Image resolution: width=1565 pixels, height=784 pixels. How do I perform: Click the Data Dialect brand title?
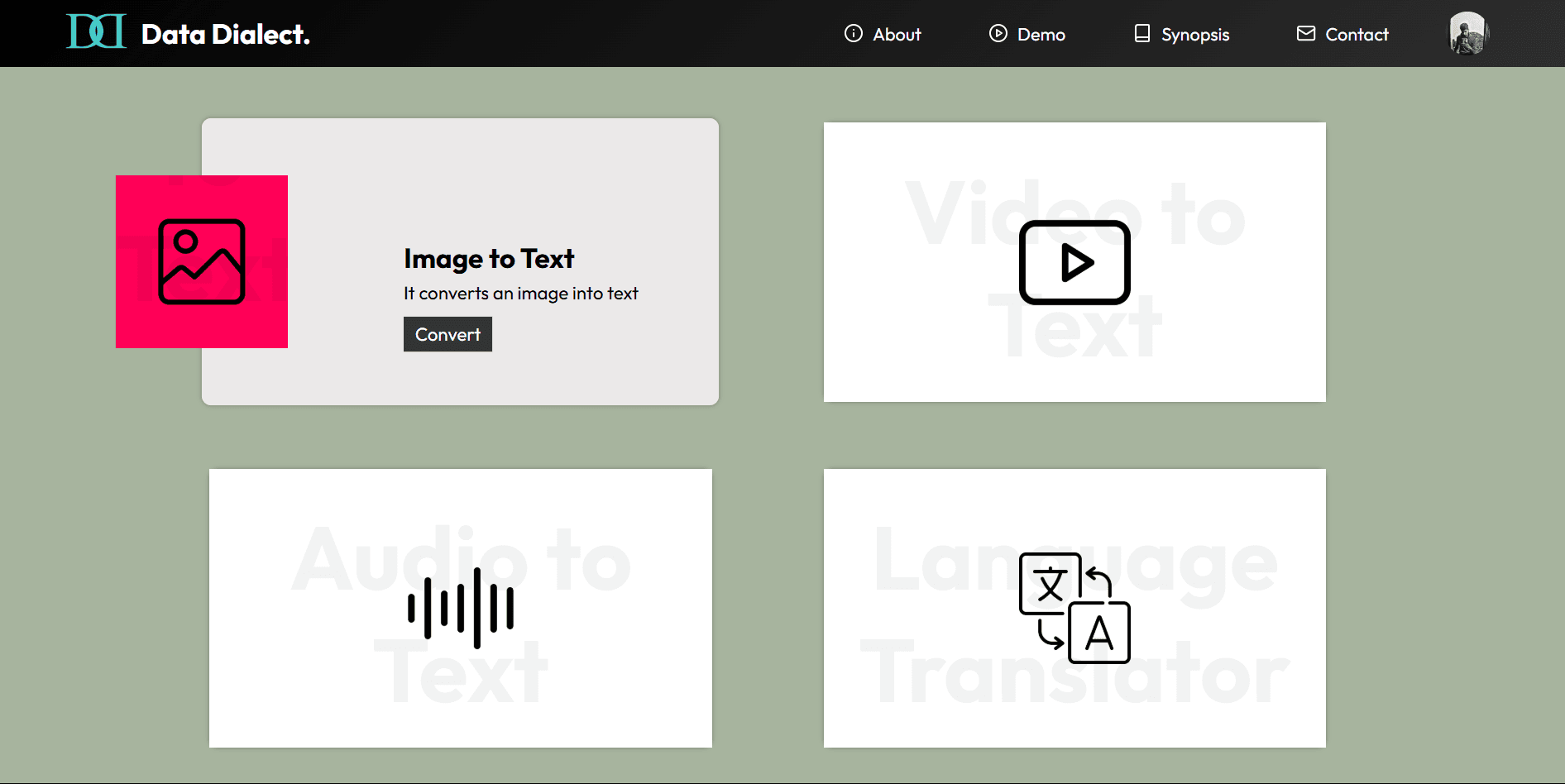coord(226,34)
